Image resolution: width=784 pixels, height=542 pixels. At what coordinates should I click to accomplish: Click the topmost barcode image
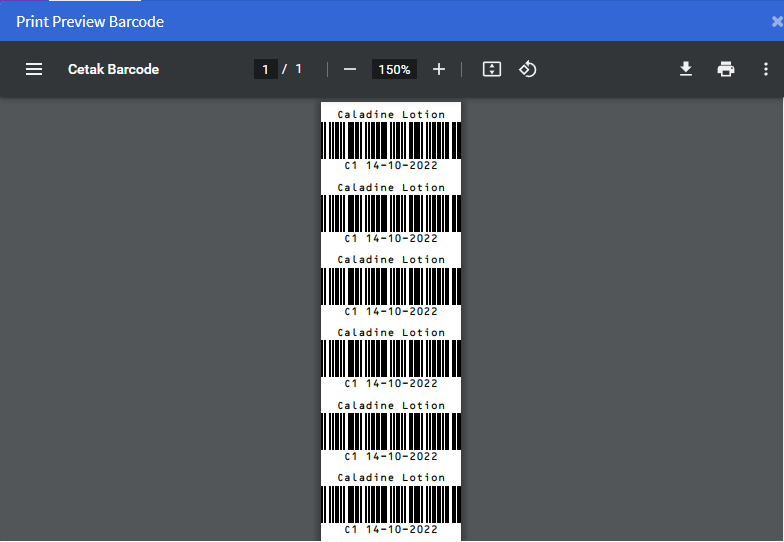(391, 140)
